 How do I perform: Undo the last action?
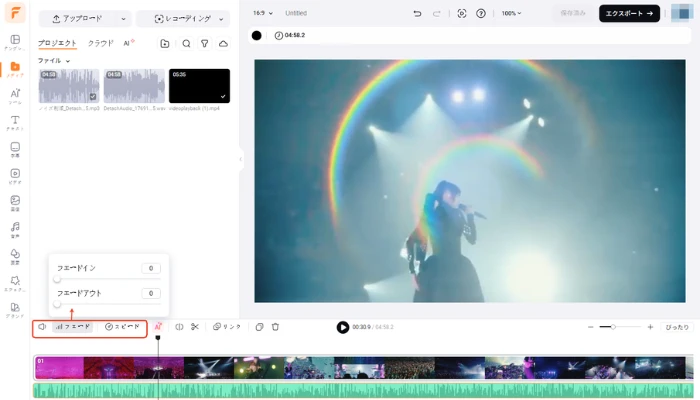(x=417, y=13)
